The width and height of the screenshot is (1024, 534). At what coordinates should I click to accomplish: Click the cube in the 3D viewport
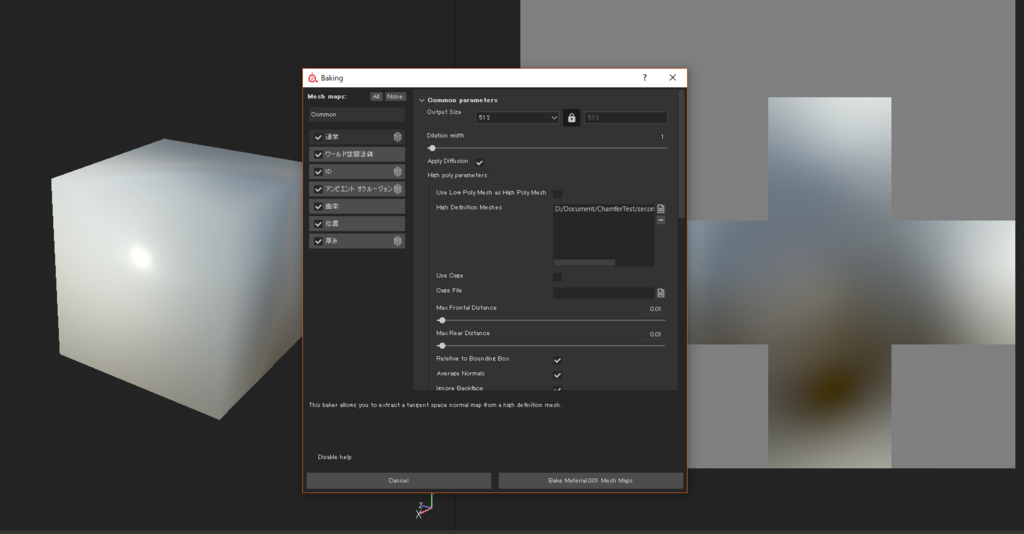pos(176,277)
